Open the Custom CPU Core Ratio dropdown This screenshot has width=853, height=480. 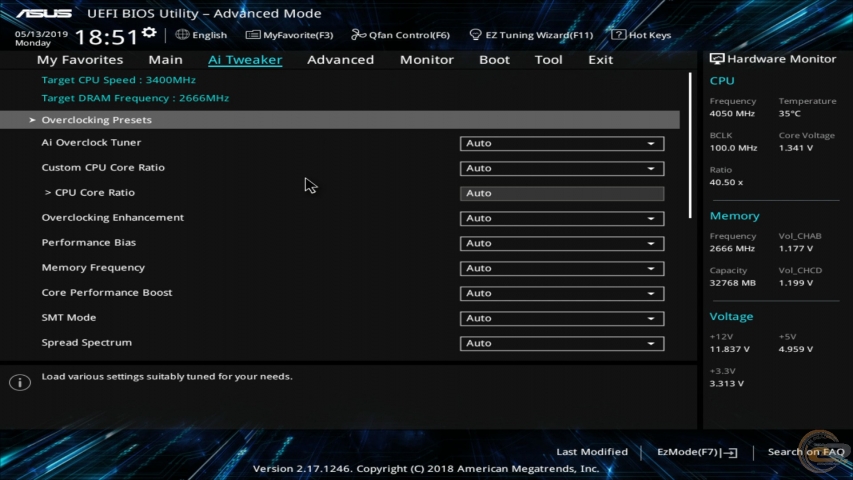(562, 168)
